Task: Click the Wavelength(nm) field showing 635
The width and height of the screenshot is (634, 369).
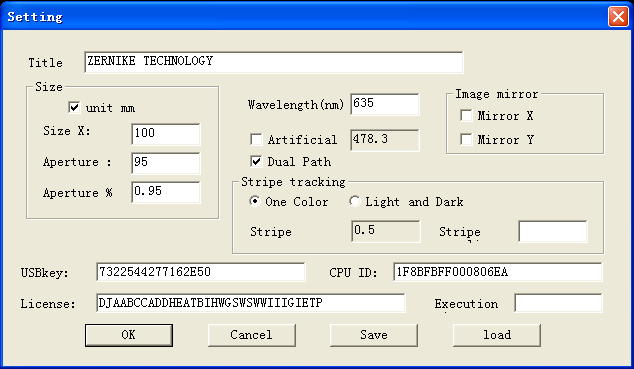Action: [x=385, y=104]
